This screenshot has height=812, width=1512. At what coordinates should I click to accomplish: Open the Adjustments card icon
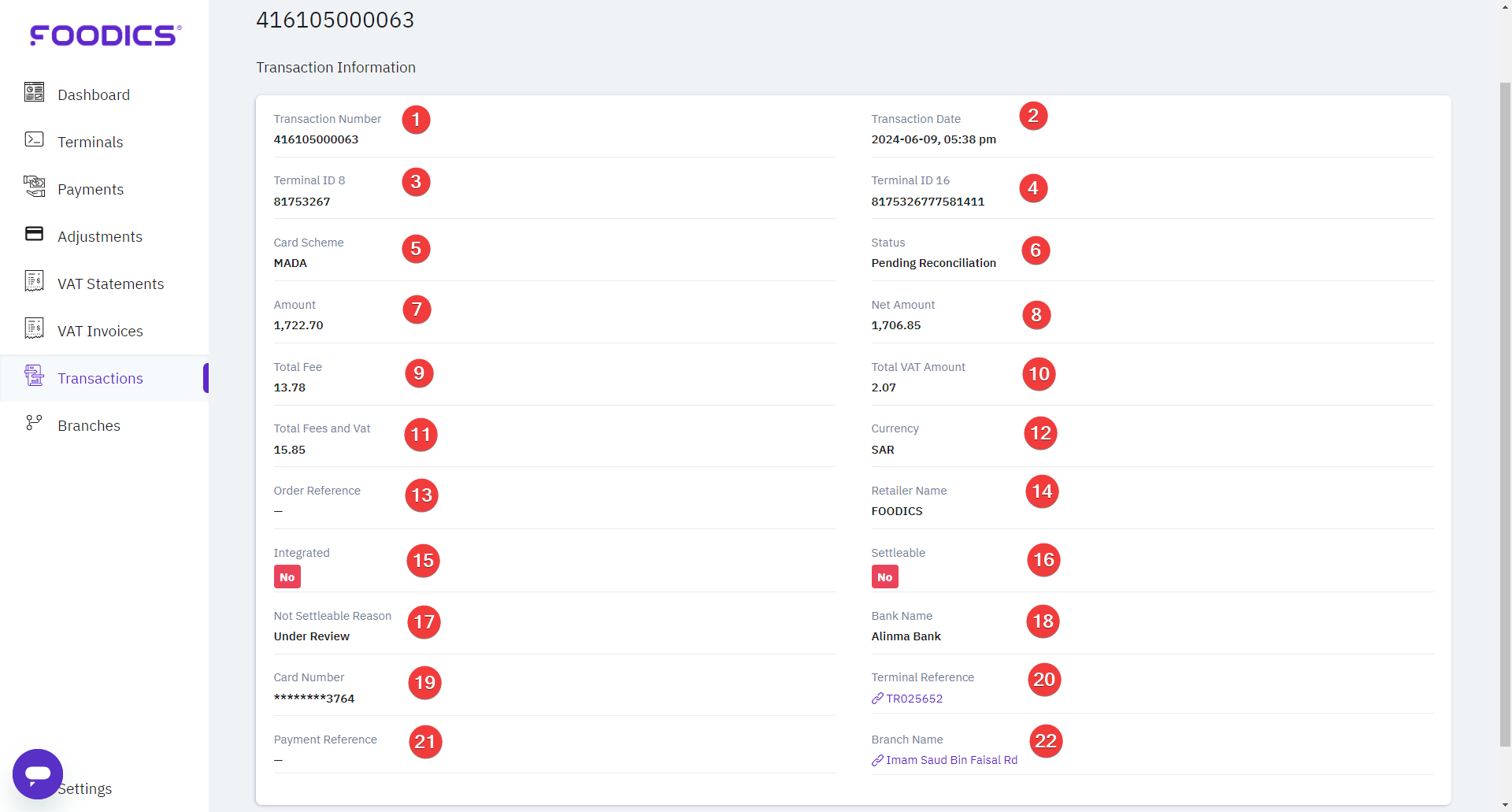34,233
